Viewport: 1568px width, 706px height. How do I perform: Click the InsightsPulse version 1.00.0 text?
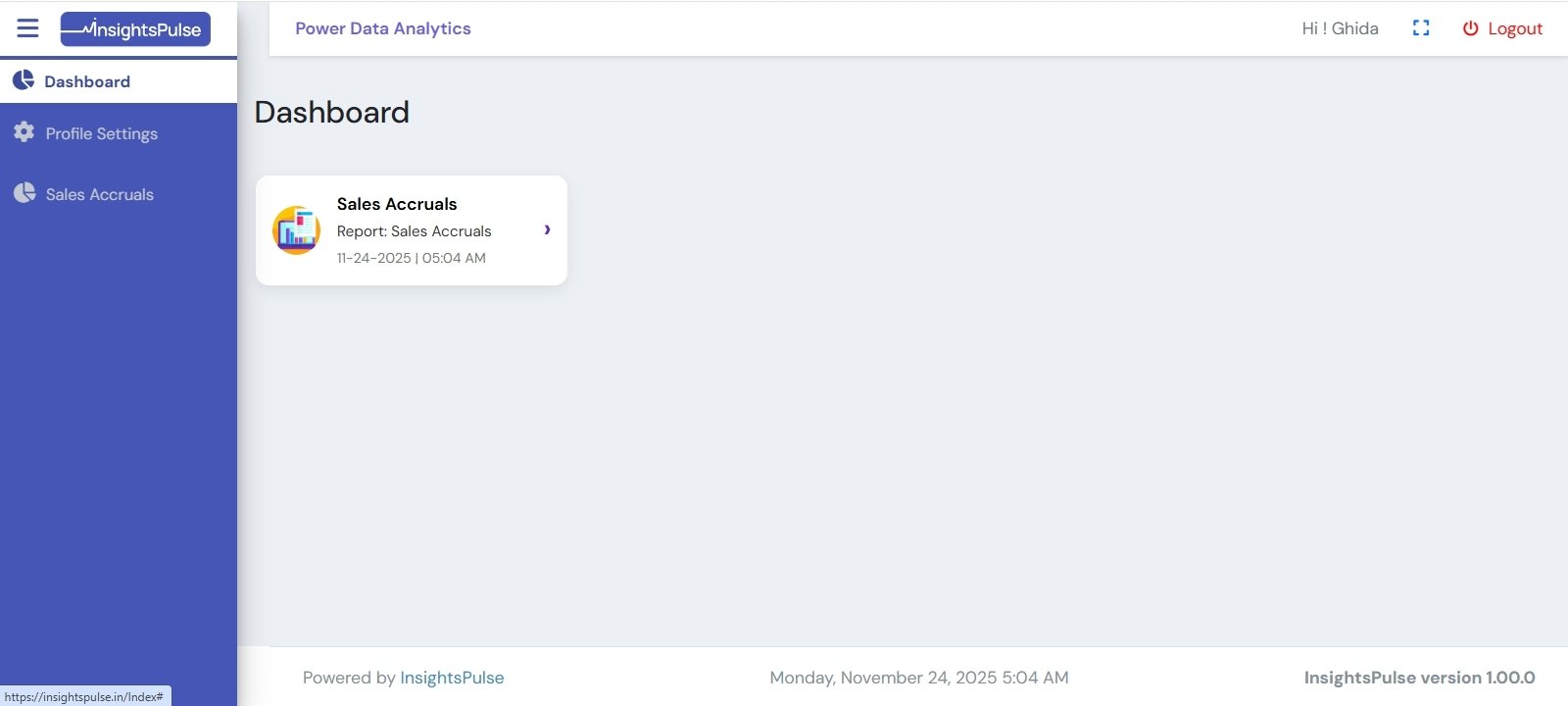coord(1419,678)
